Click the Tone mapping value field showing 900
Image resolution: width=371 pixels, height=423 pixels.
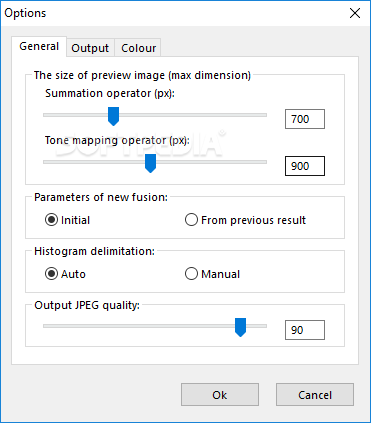(305, 166)
